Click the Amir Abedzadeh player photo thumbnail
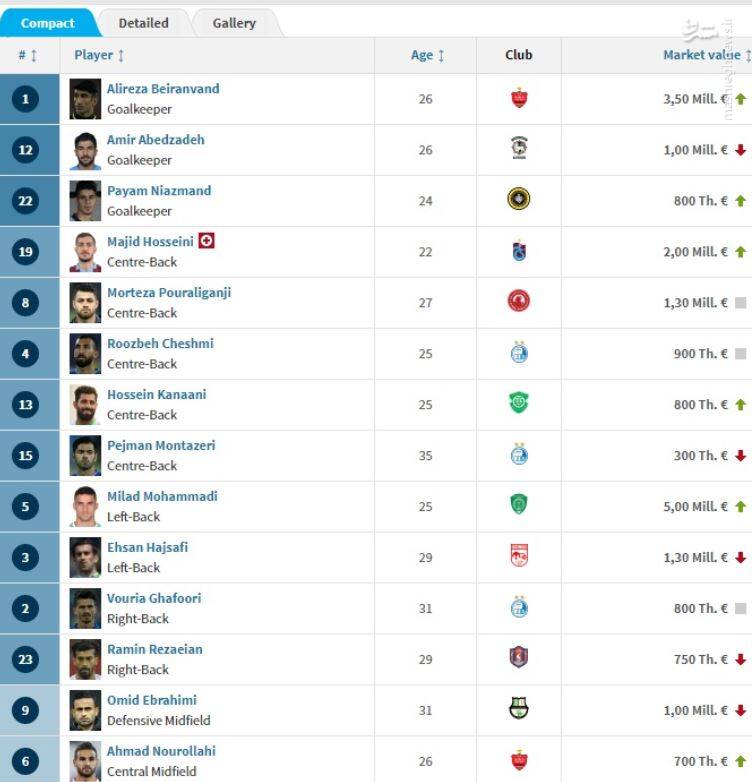 click(85, 150)
